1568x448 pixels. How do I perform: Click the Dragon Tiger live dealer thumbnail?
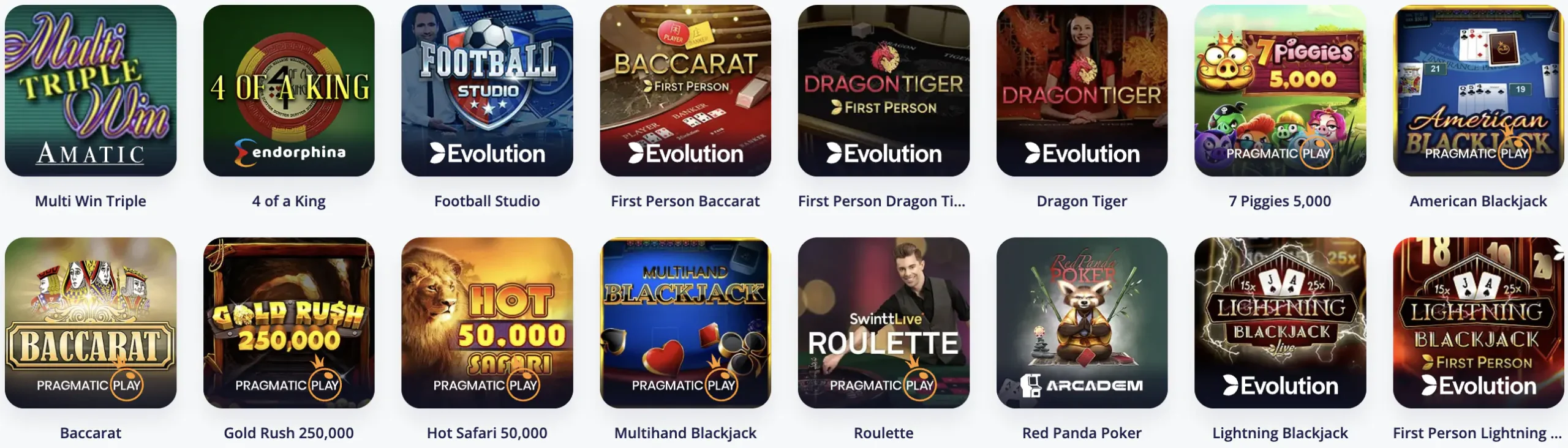[x=1082, y=91]
